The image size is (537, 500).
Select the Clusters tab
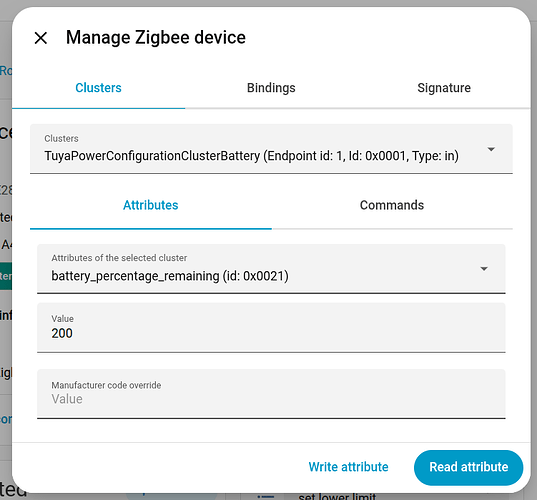[98, 88]
